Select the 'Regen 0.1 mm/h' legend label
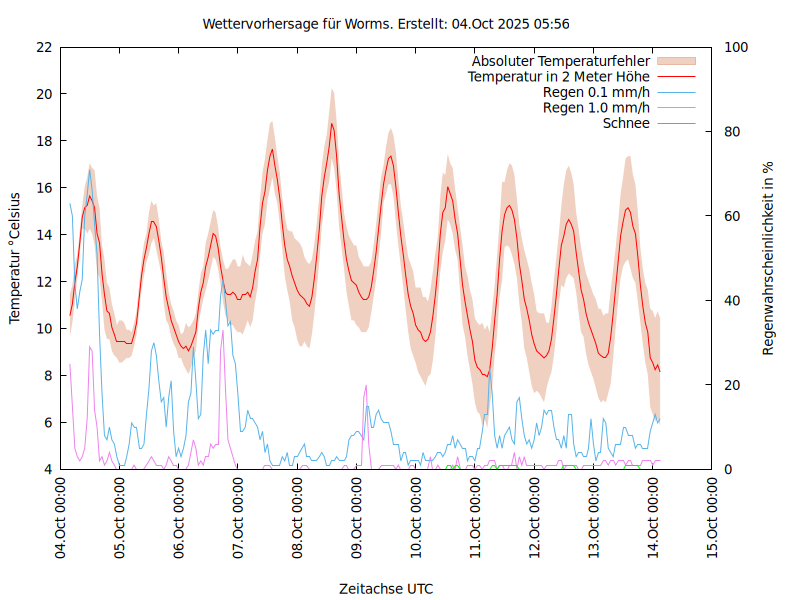Image resolution: width=800 pixels, height=600 pixels. [596, 92]
